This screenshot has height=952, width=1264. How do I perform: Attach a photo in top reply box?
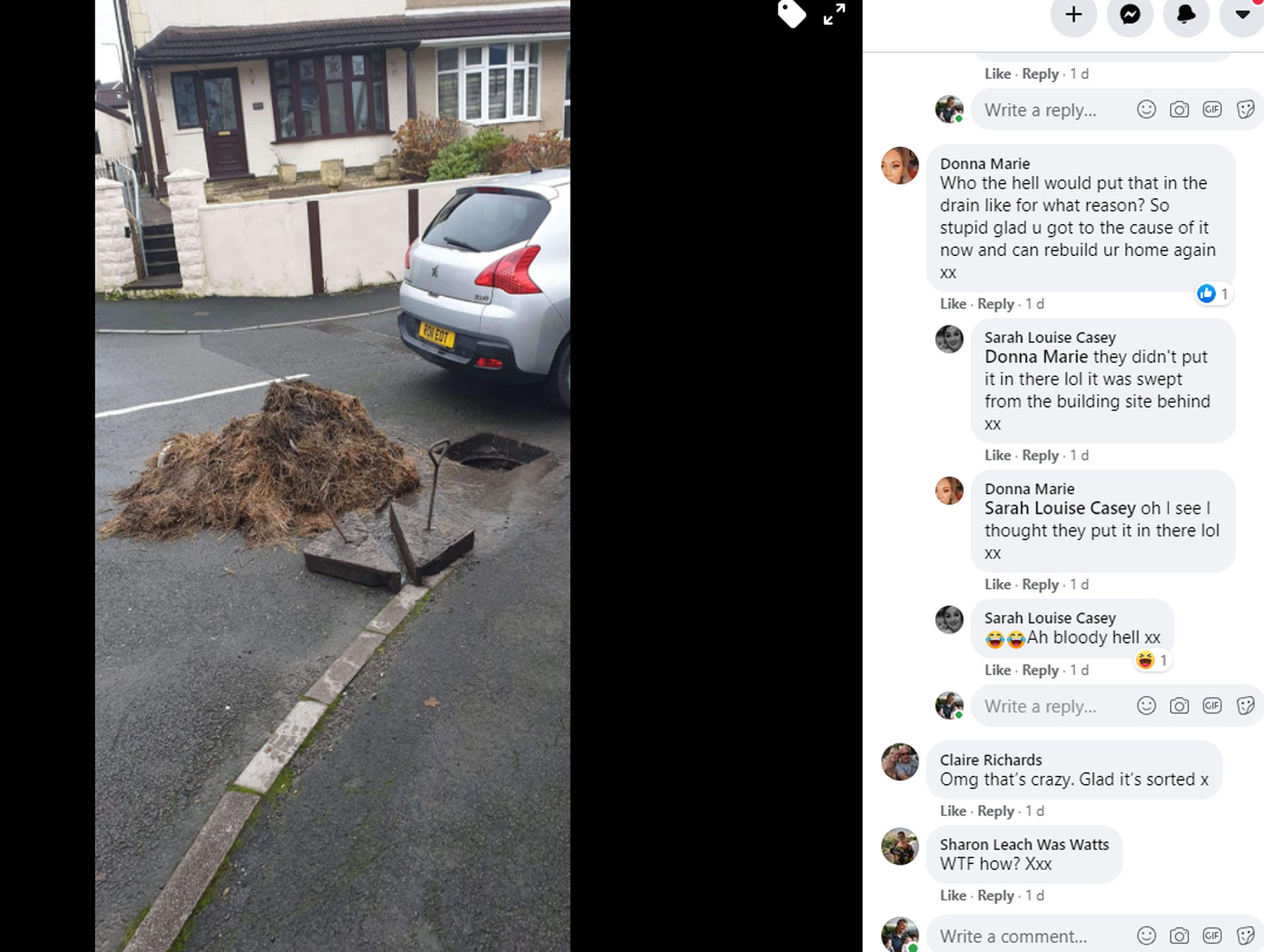(1179, 110)
